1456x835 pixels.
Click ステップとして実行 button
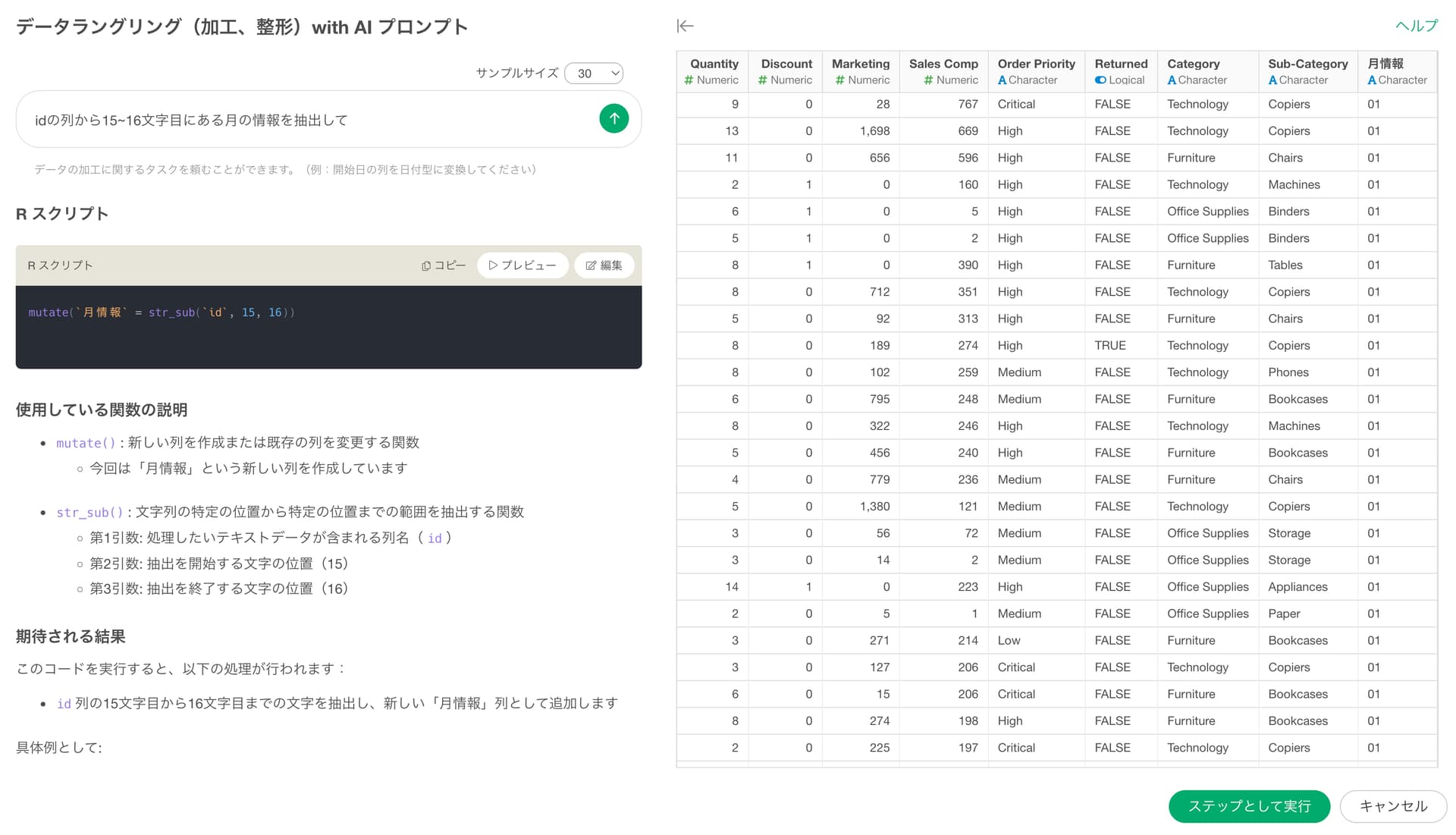[x=1249, y=806]
